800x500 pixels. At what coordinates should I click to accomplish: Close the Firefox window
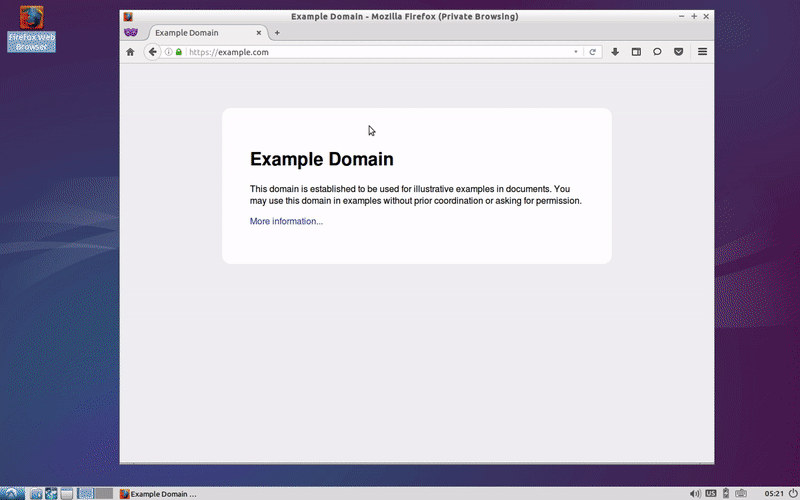tap(706, 17)
